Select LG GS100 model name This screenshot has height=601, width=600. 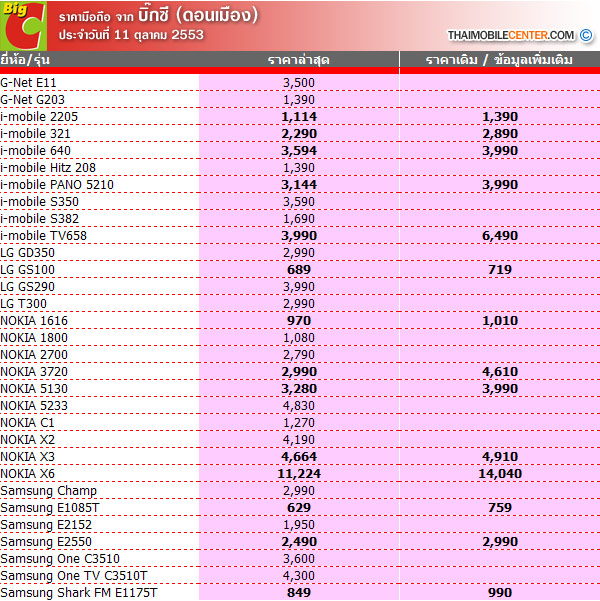click(x=28, y=269)
